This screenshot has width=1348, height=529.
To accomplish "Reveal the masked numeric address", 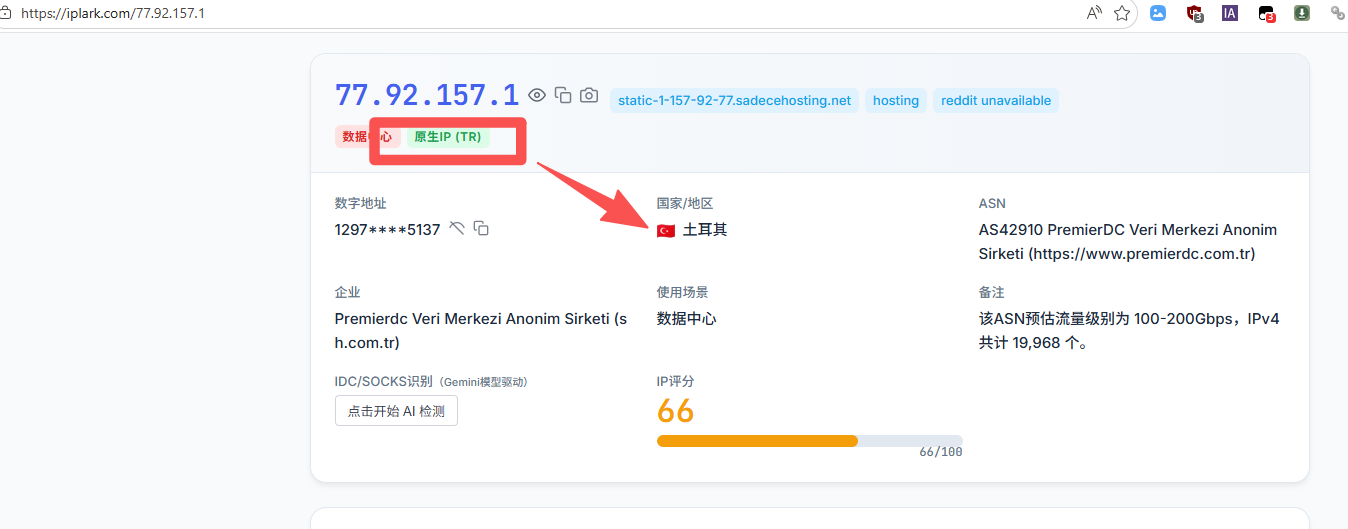I will pyautogui.click(x=457, y=229).
